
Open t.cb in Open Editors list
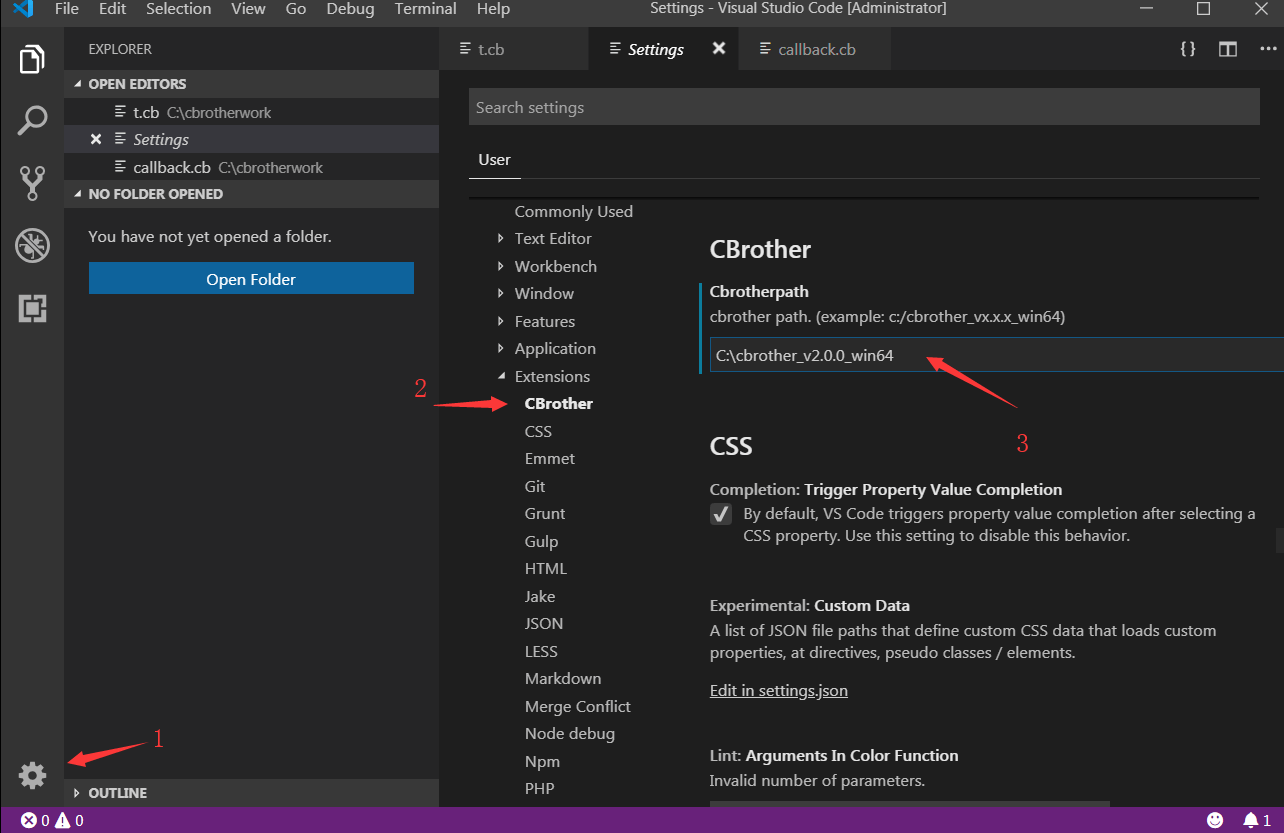tap(251, 112)
